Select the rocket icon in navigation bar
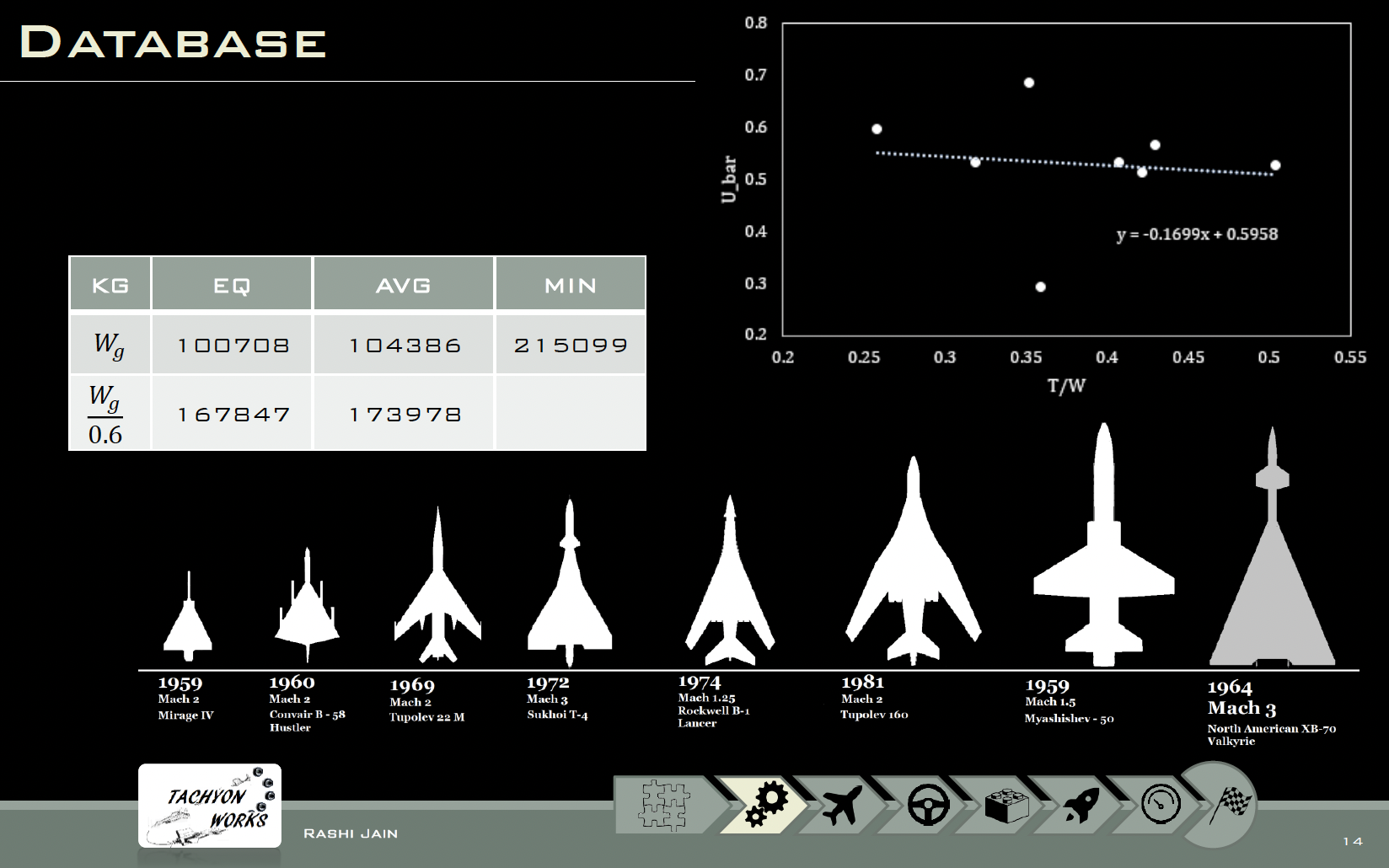This screenshot has height=868, width=1389. click(x=1081, y=805)
